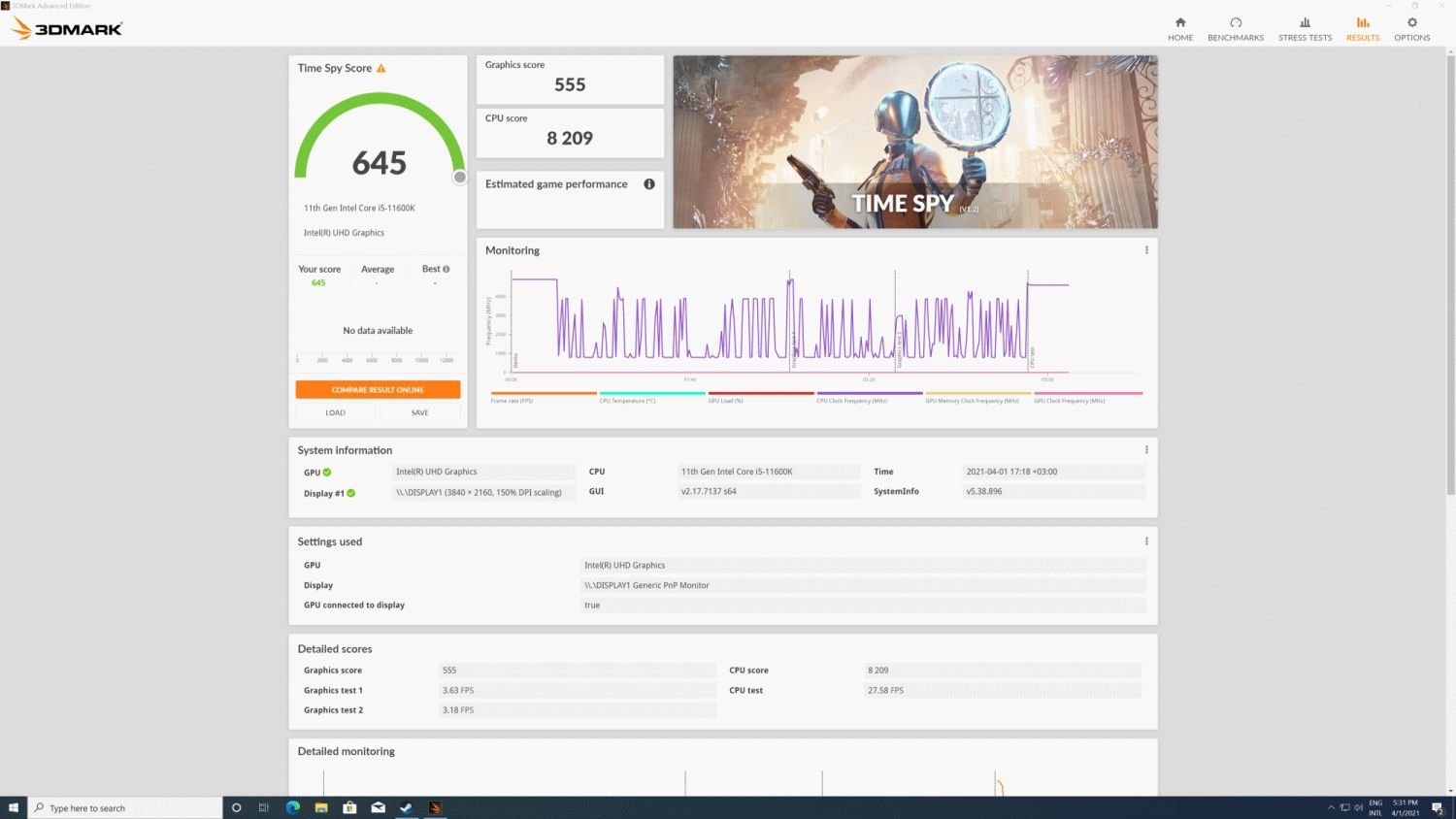Click the Save button
Screen dimensions: 1456x819
[419, 412]
